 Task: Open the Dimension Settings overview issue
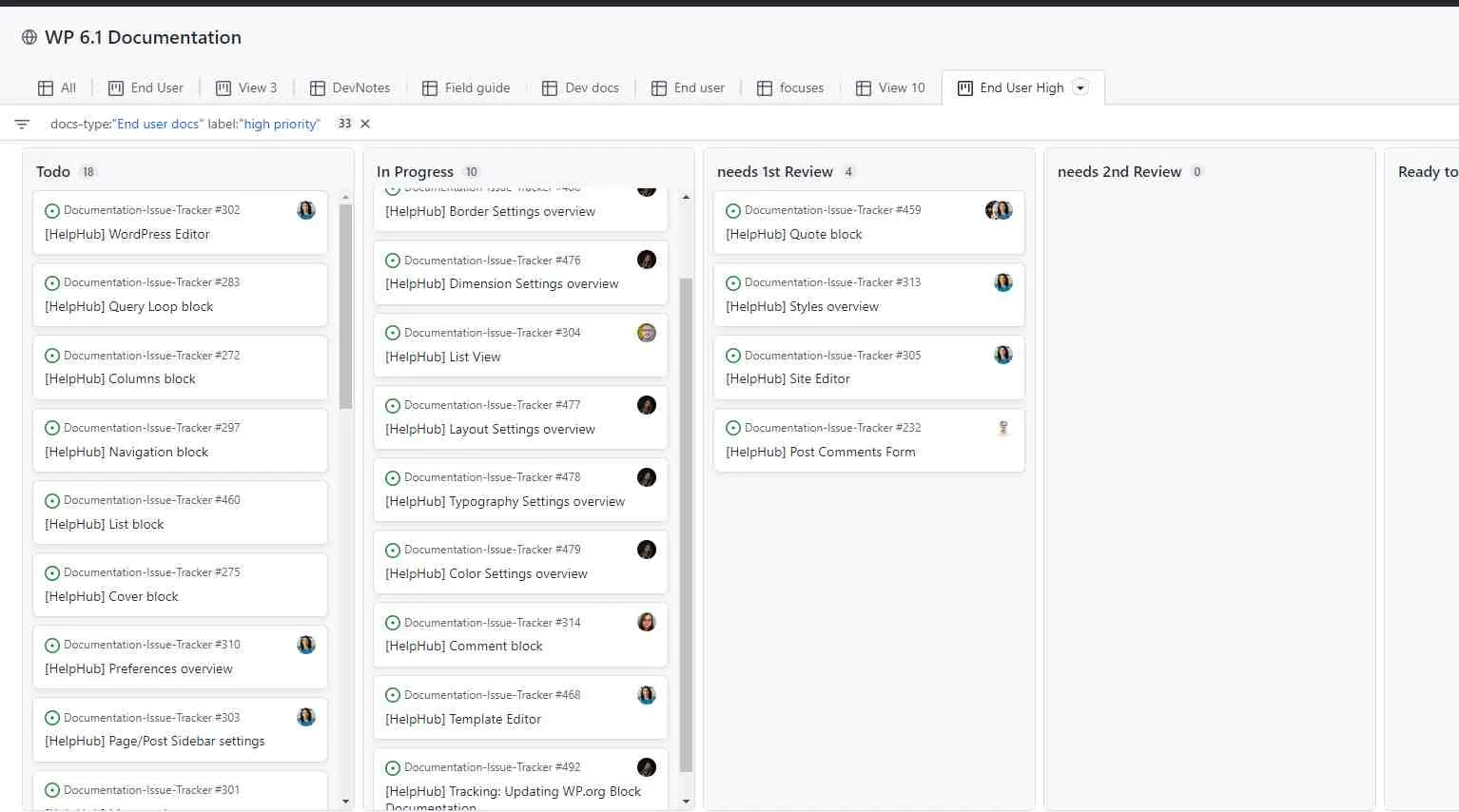tap(502, 283)
